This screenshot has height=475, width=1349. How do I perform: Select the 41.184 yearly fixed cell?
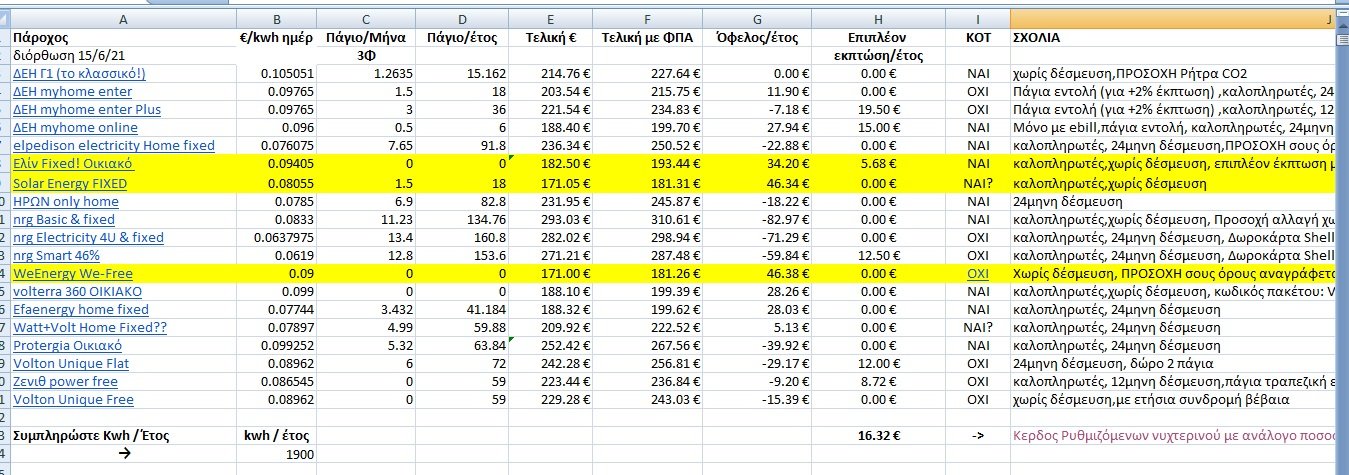[x=462, y=309]
